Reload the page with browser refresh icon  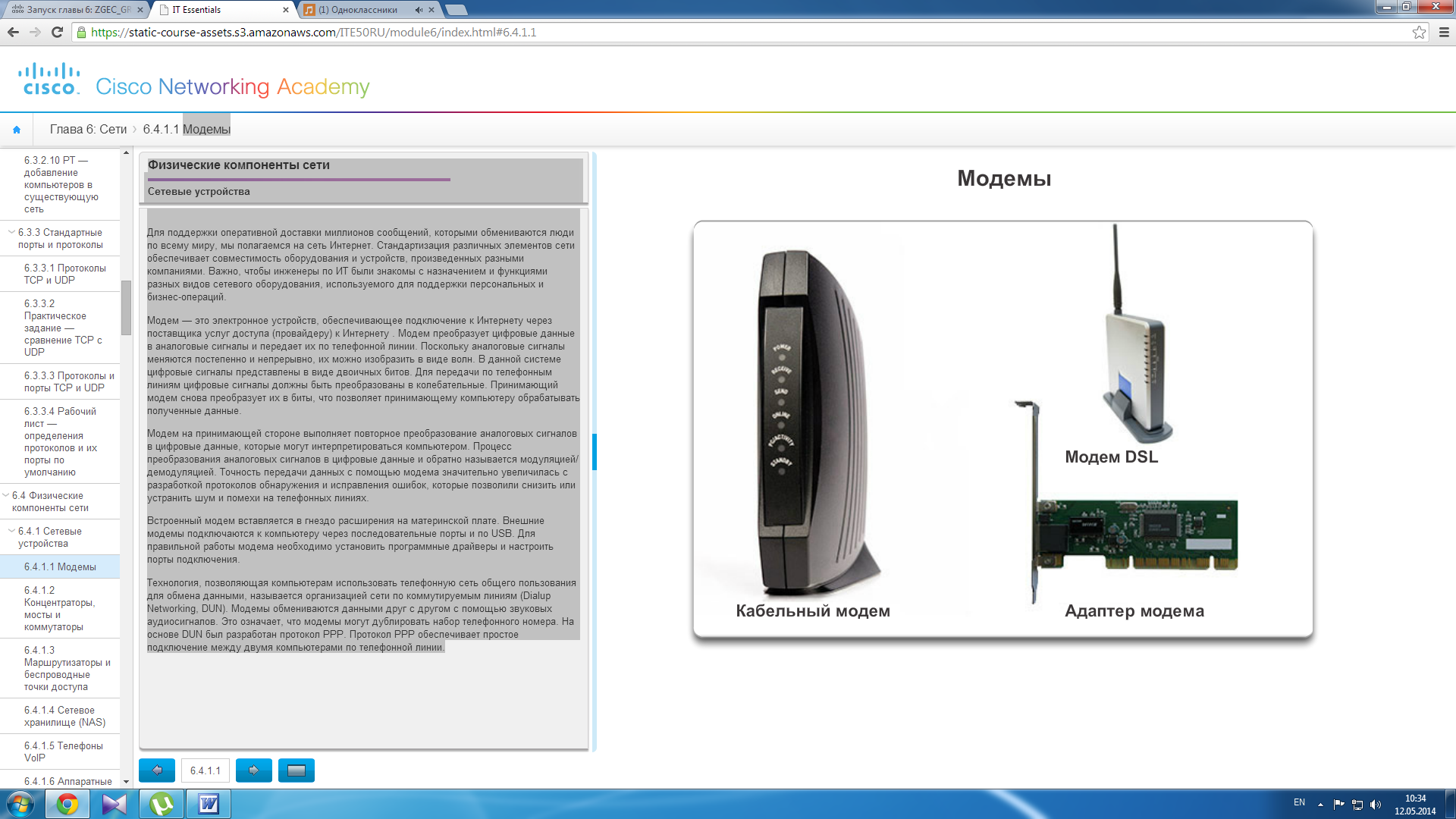[57, 32]
